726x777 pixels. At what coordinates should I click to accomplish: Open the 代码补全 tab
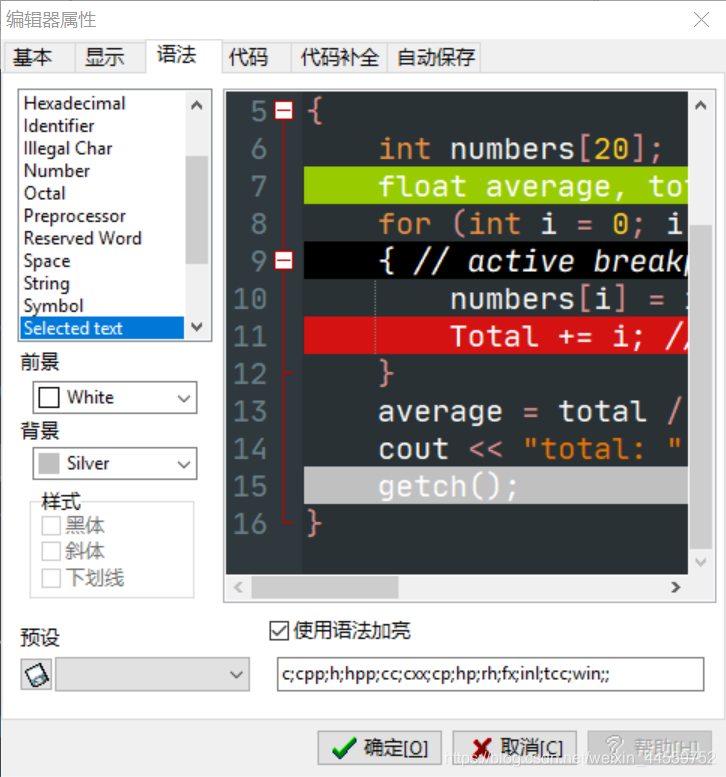tap(339, 57)
